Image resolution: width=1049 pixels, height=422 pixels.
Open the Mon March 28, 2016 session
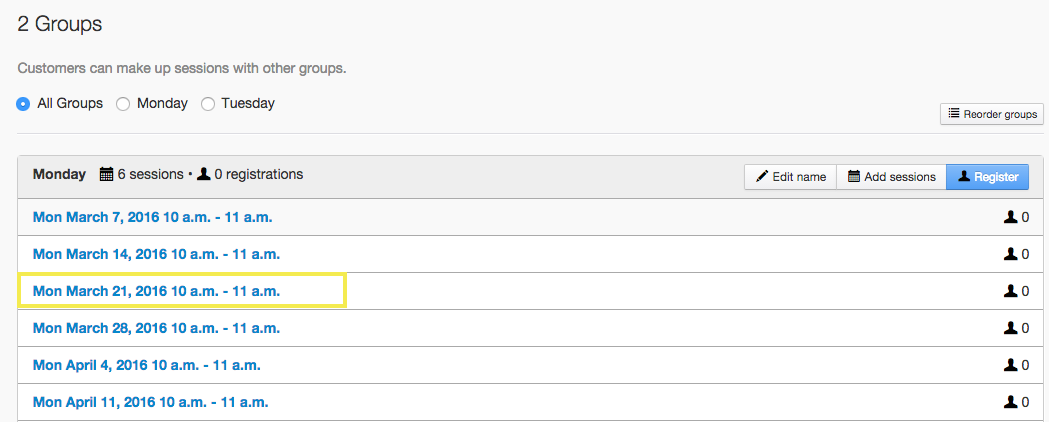(156, 328)
